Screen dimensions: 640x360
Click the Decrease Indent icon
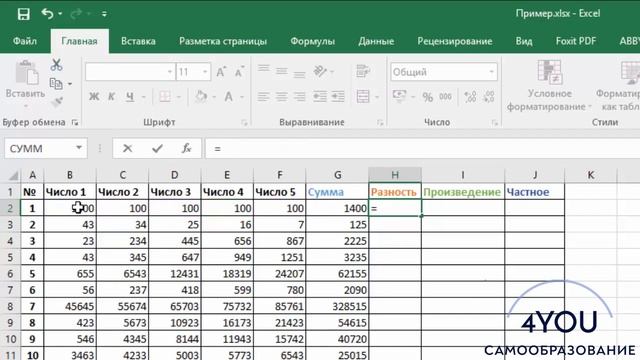click(x=320, y=97)
